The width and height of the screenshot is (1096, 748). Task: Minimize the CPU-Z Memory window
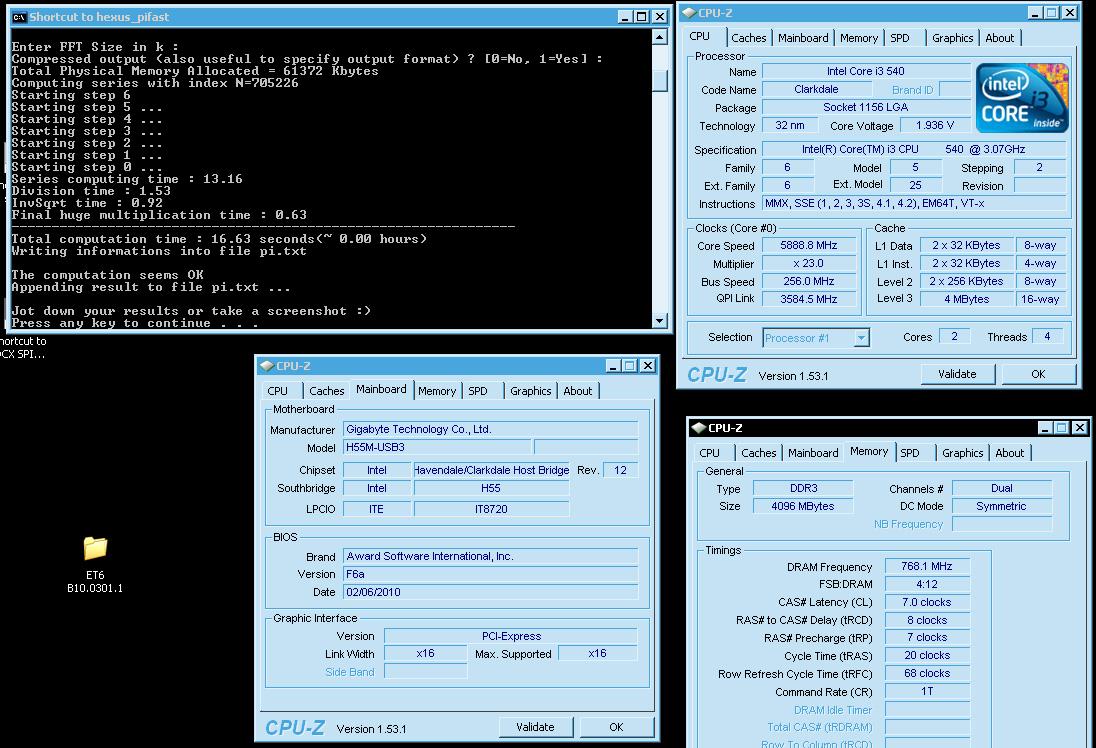(1045, 428)
